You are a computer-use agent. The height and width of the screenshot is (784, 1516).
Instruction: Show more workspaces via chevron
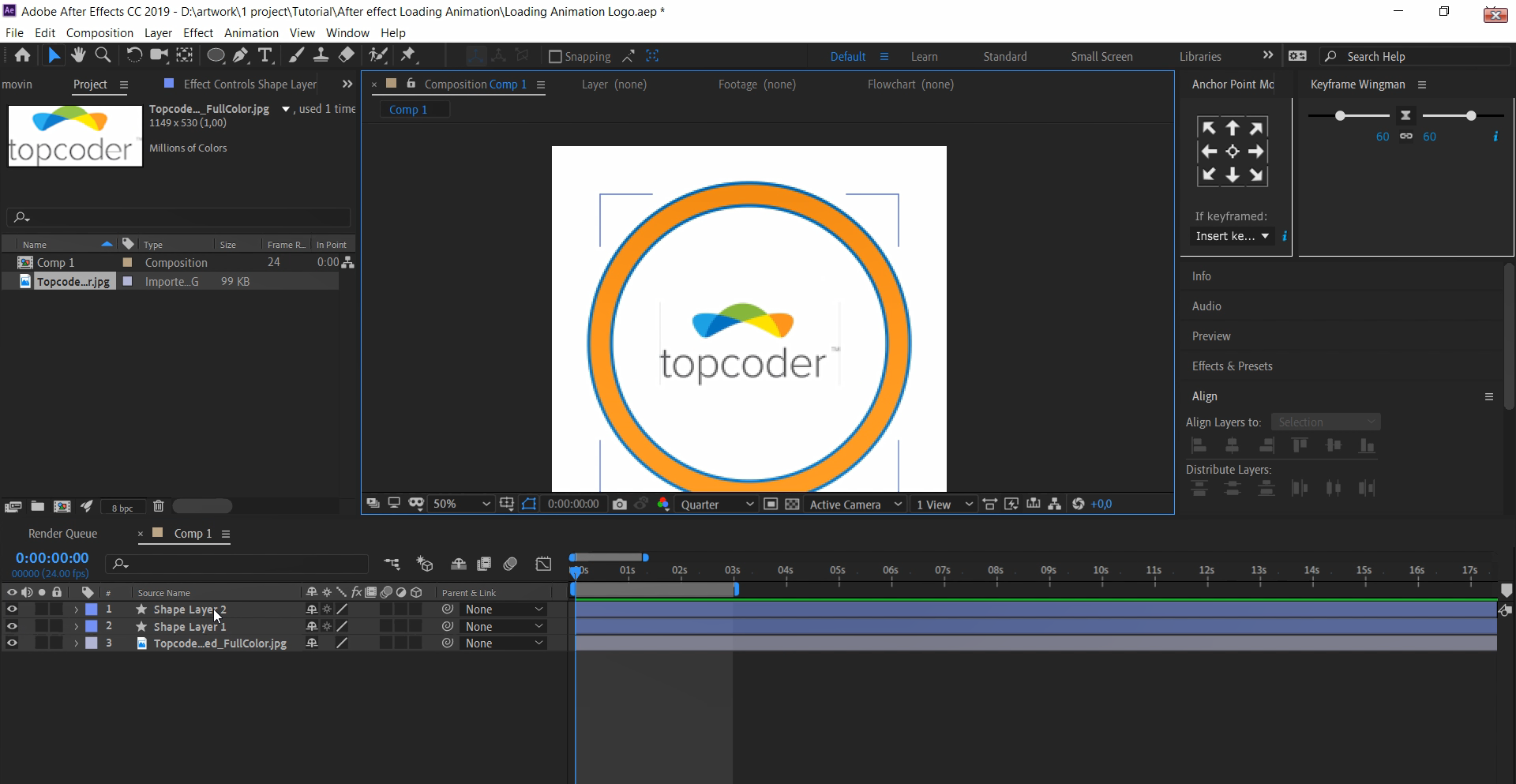click(x=1267, y=55)
